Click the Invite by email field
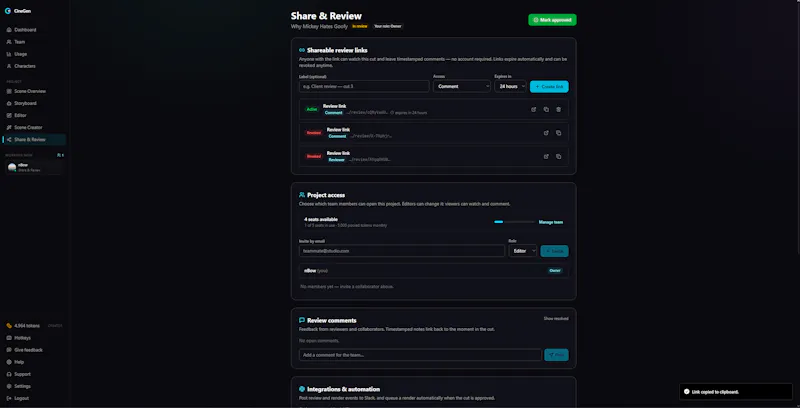Screen dimensions: 800x408 (x=402, y=251)
